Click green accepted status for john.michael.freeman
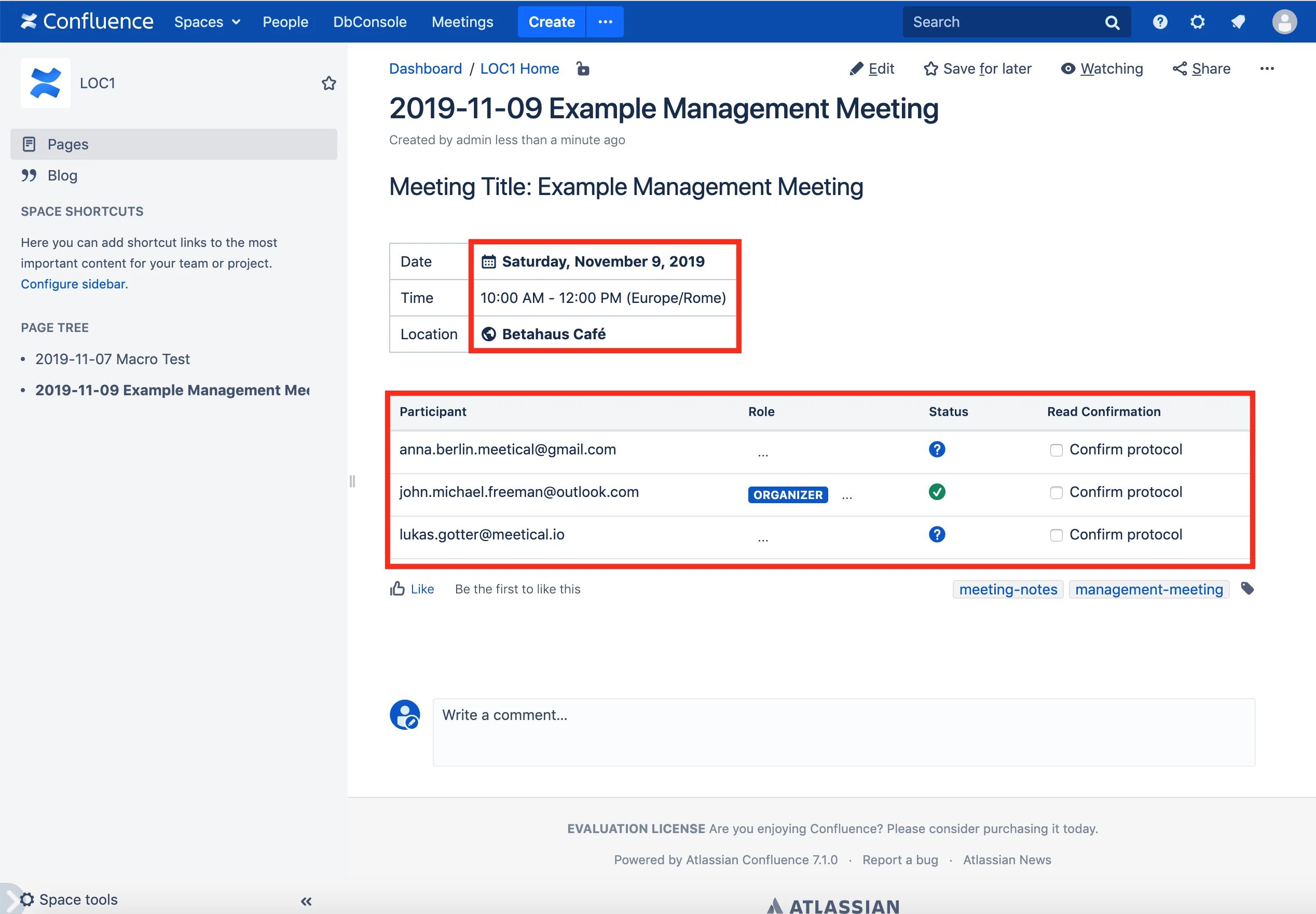The height and width of the screenshot is (914, 1316). (937, 492)
